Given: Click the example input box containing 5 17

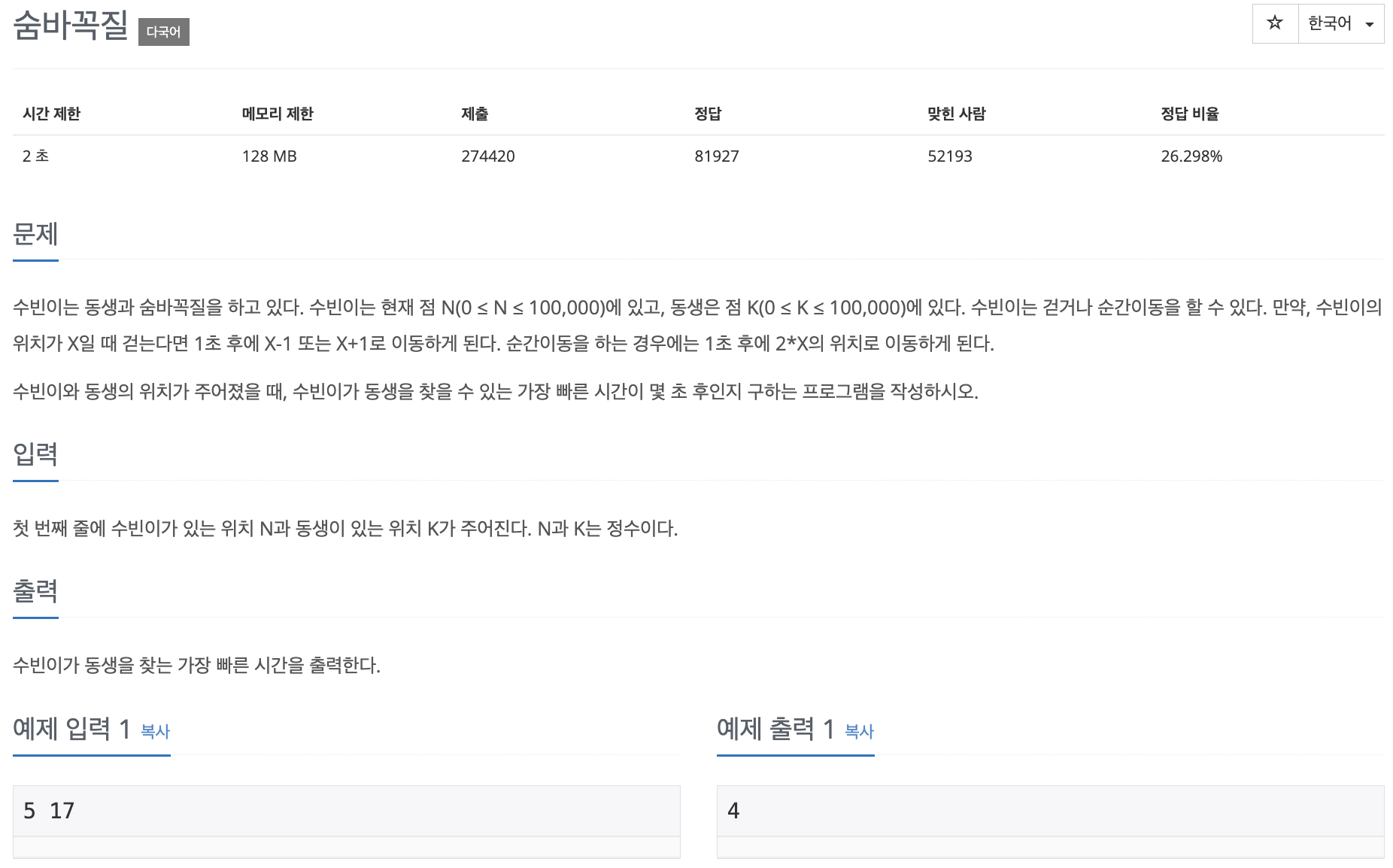Looking at the screenshot, I should tap(347, 811).
